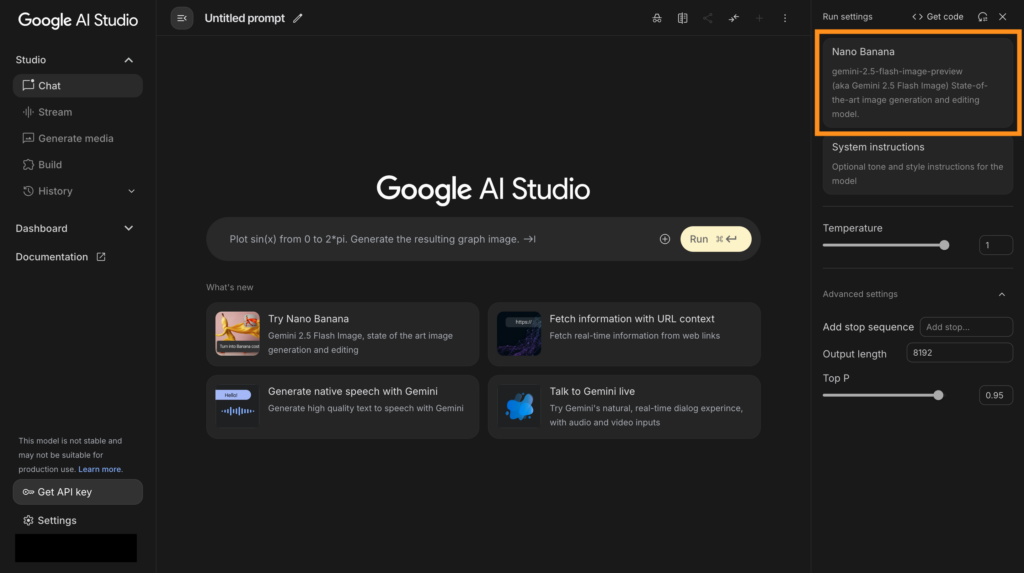Image resolution: width=1024 pixels, height=573 pixels.
Task: Expand the History chevron
Action: click(x=131, y=191)
